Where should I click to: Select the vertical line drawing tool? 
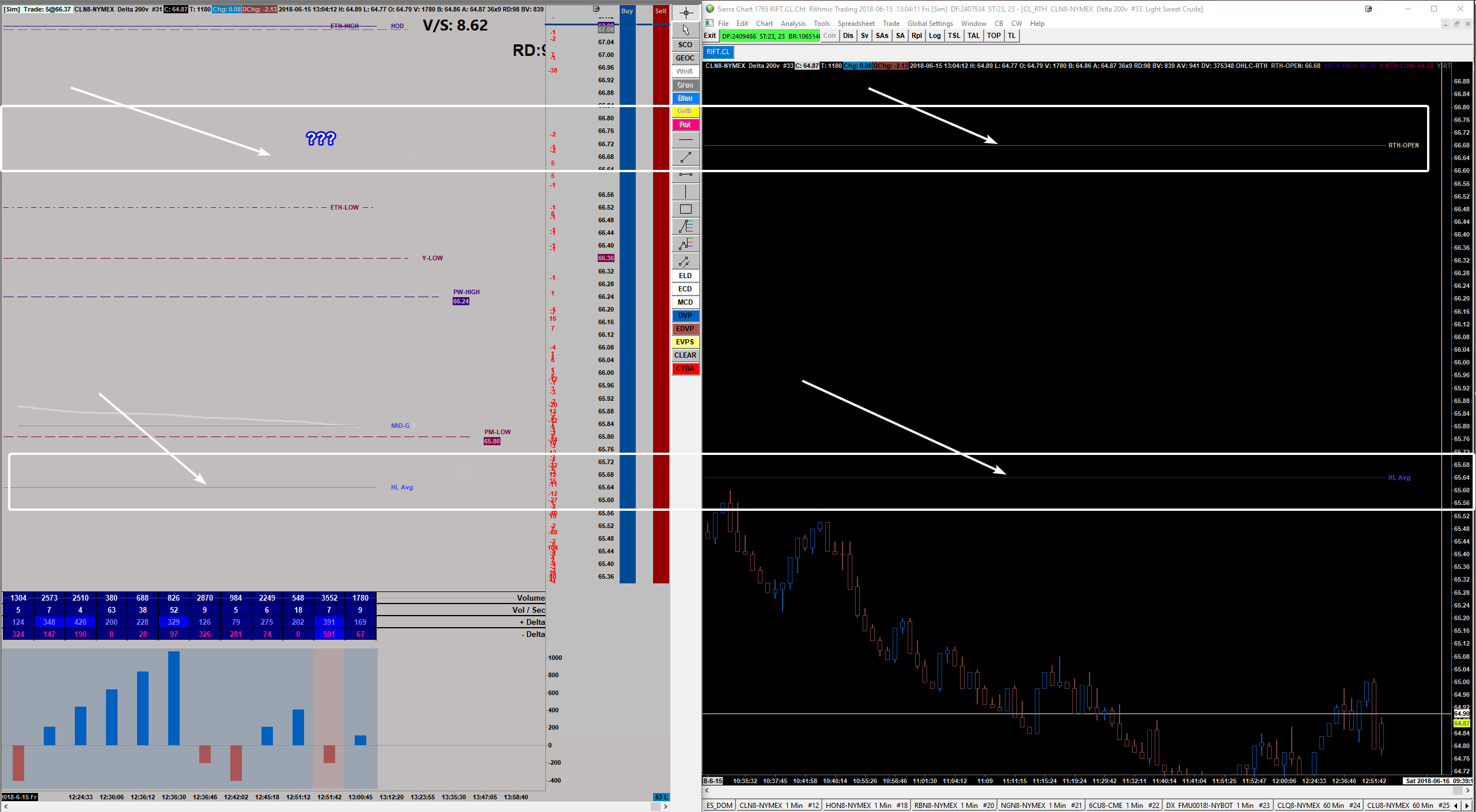685,192
